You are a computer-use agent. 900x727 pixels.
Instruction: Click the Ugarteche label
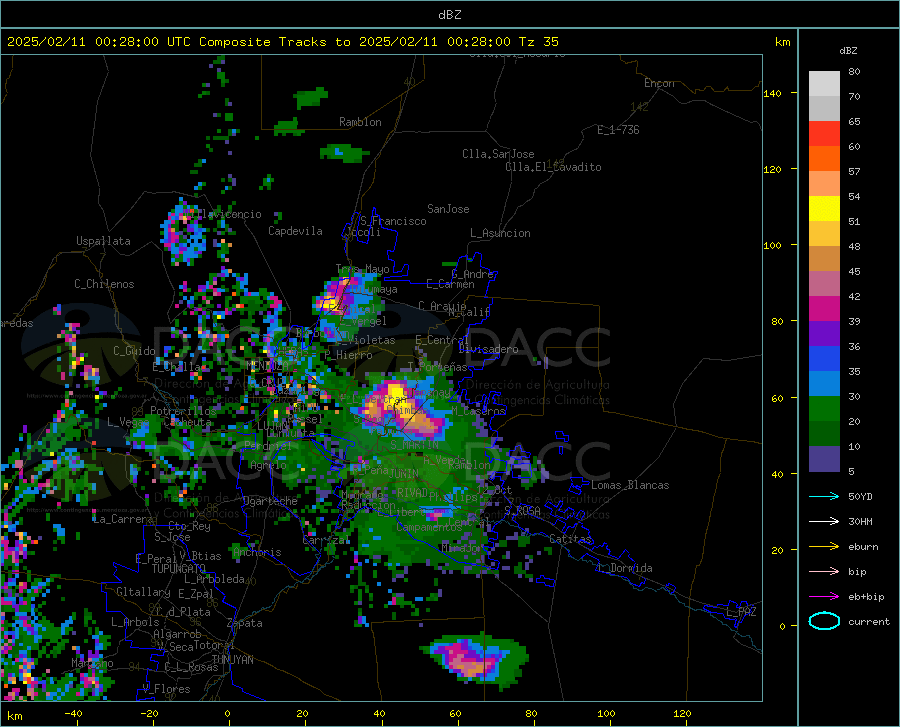270,501
